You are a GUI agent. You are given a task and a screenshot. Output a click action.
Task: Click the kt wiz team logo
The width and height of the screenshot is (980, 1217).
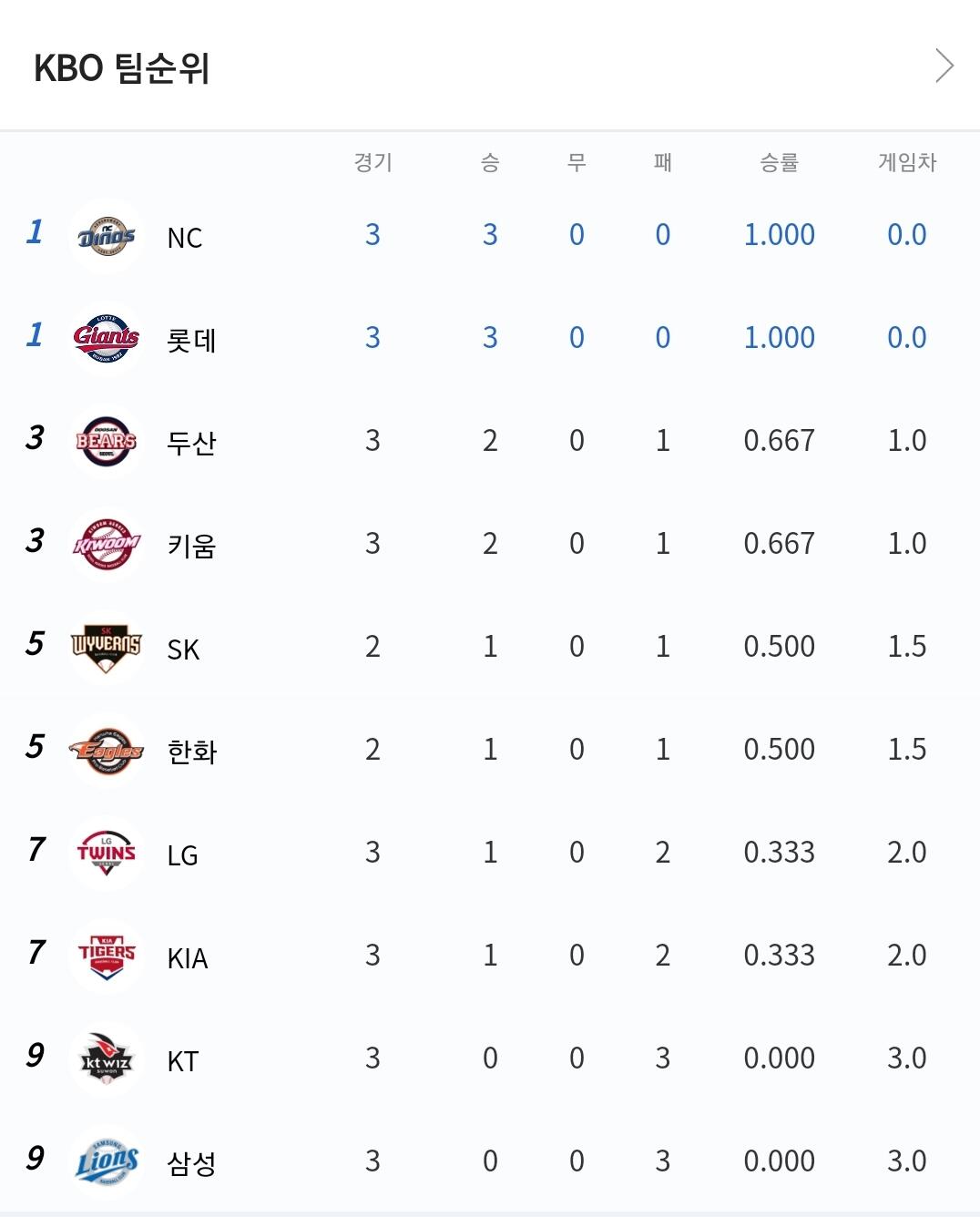pyautogui.click(x=107, y=1059)
